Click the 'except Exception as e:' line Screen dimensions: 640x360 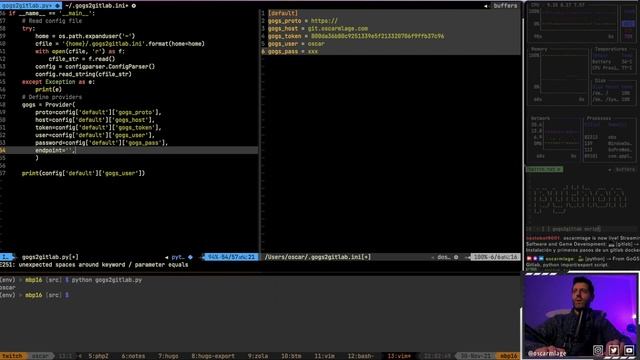(58, 82)
